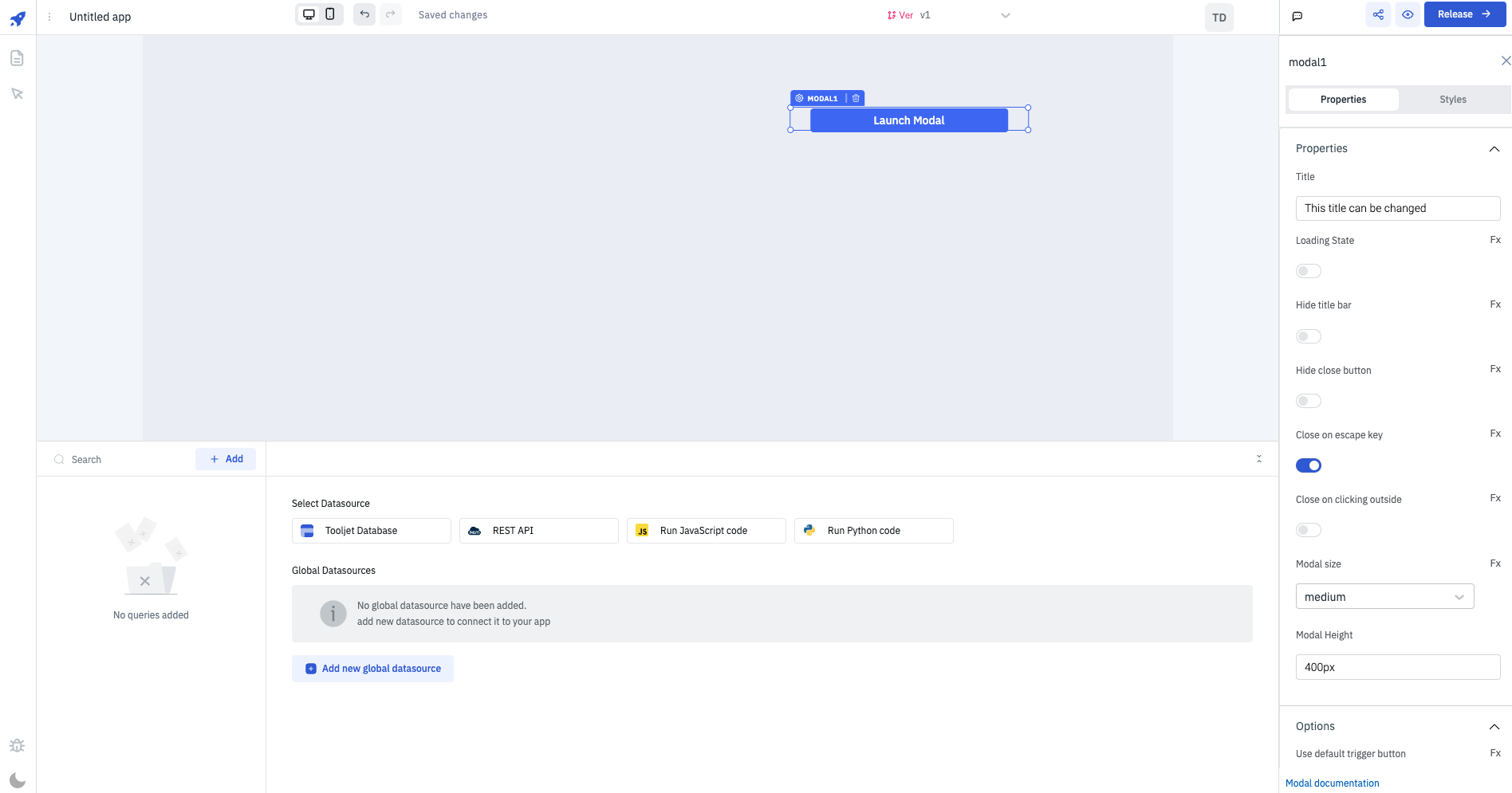
Task: Switch canvas to mobile layout view
Action: (x=330, y=14)
